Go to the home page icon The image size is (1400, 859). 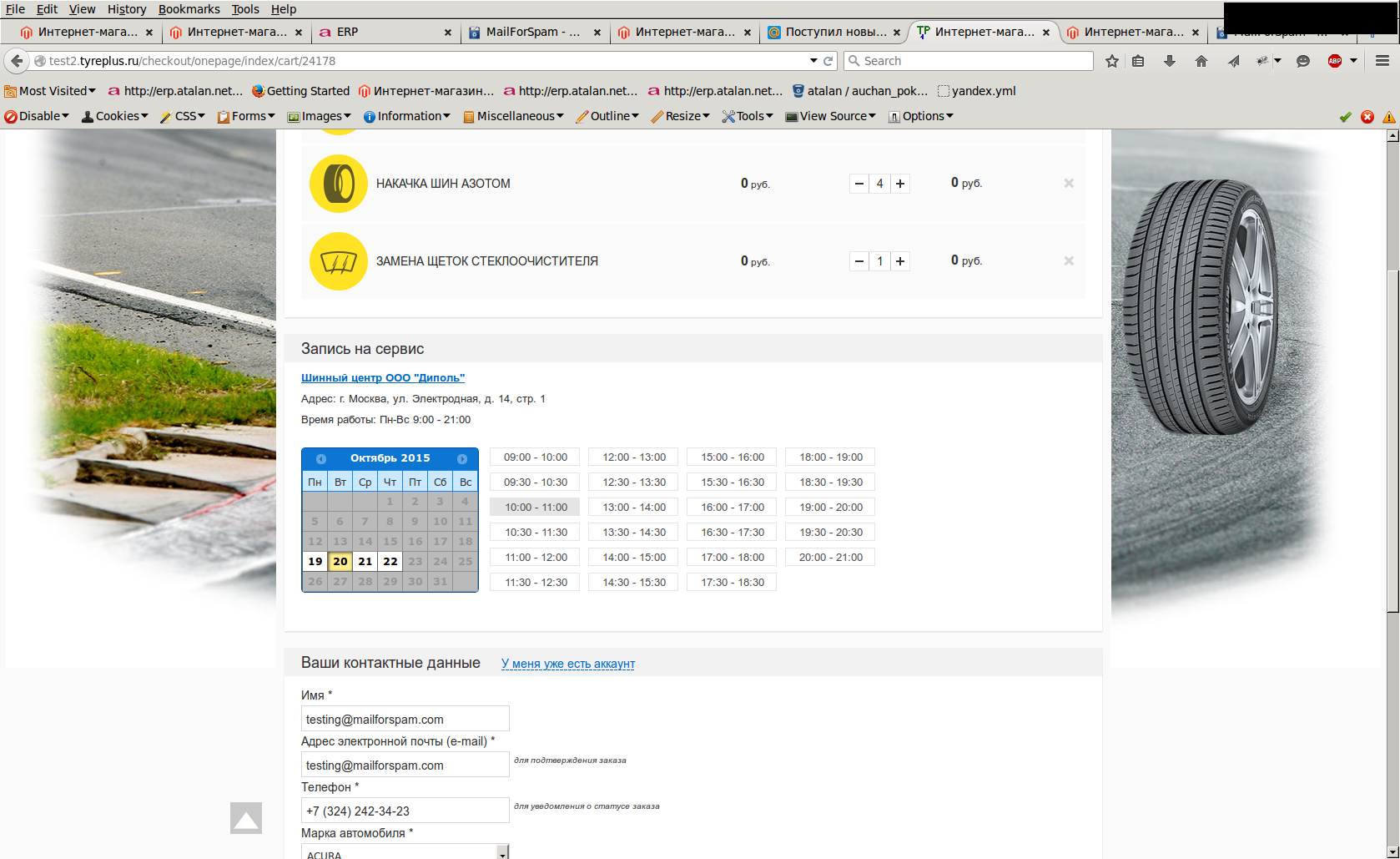pyautogui.click(x=1201, y=61)
